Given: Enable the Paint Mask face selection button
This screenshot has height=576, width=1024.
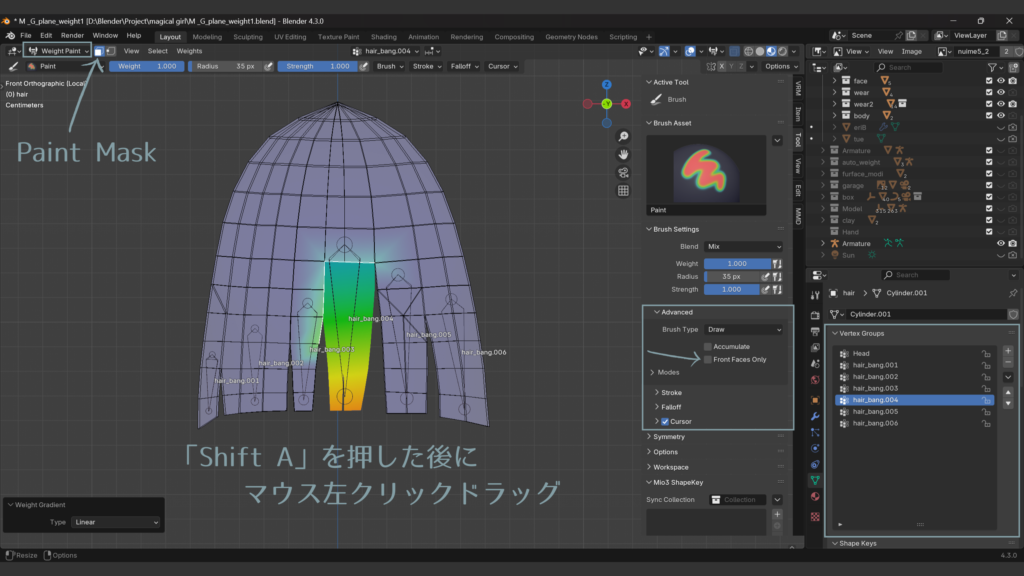Looking at the screenshot, I should tap(99, 51).
